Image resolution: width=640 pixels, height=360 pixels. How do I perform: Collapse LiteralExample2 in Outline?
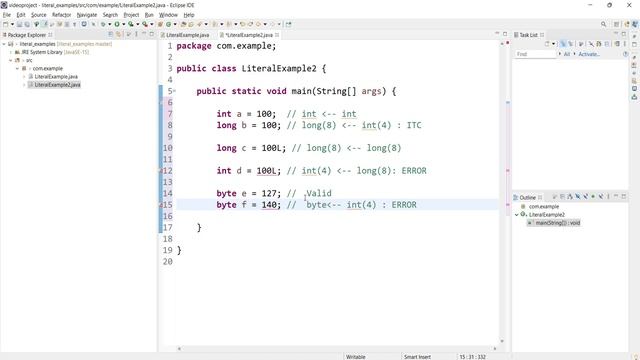pyautogui.click(x=516, y=215)
